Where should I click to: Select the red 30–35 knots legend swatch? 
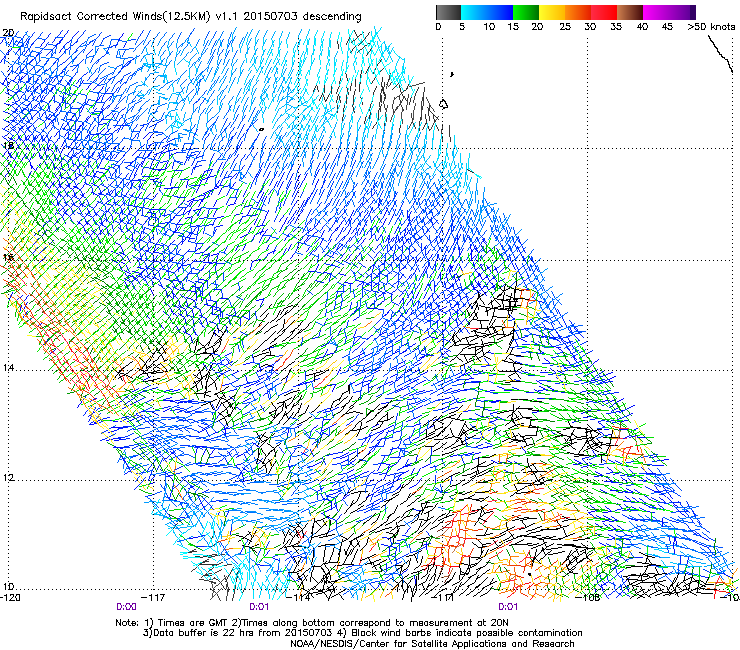[x=604, y=12]
